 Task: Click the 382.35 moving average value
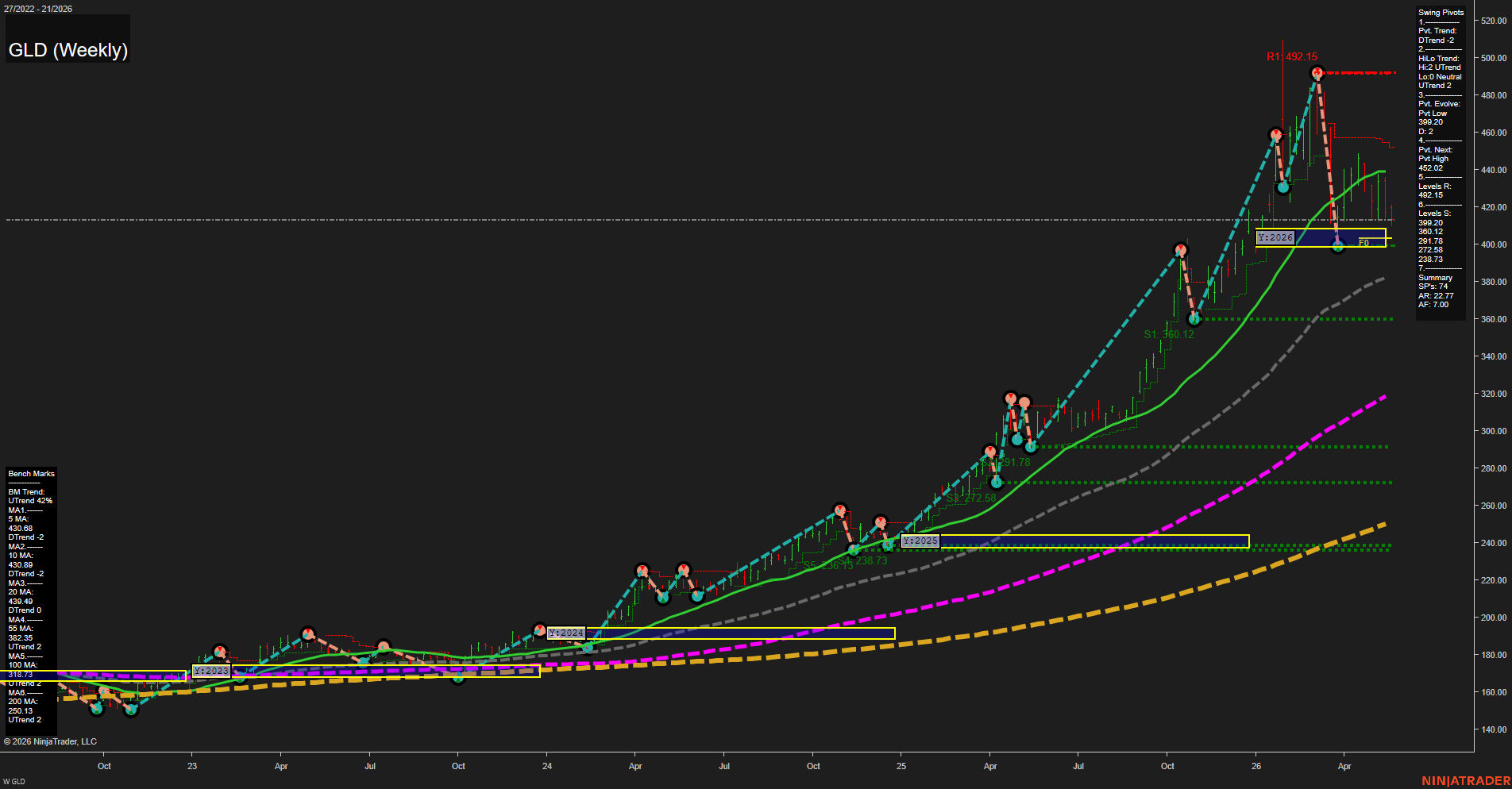(21, 638)
